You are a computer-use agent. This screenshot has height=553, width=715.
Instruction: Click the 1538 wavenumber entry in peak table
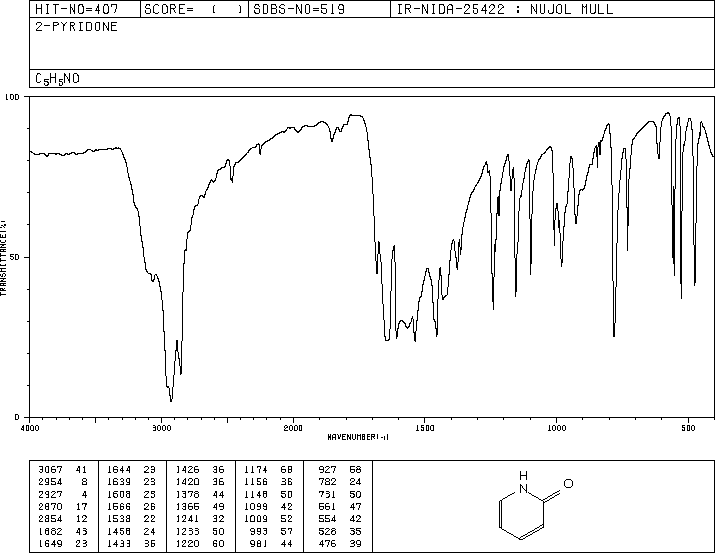point(119,519)
